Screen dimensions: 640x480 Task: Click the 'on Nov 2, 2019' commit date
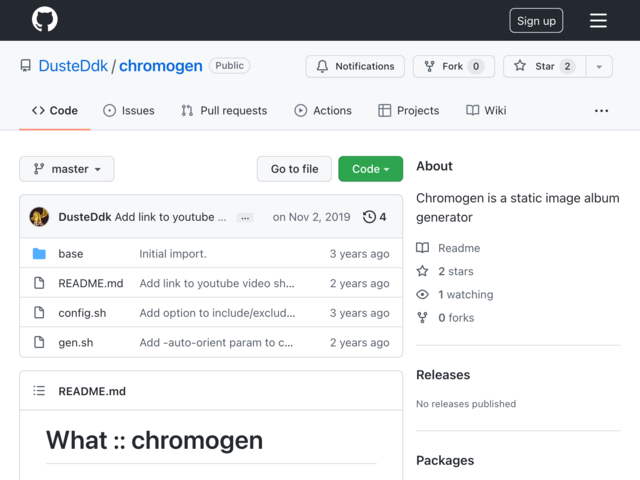(311, 217)
